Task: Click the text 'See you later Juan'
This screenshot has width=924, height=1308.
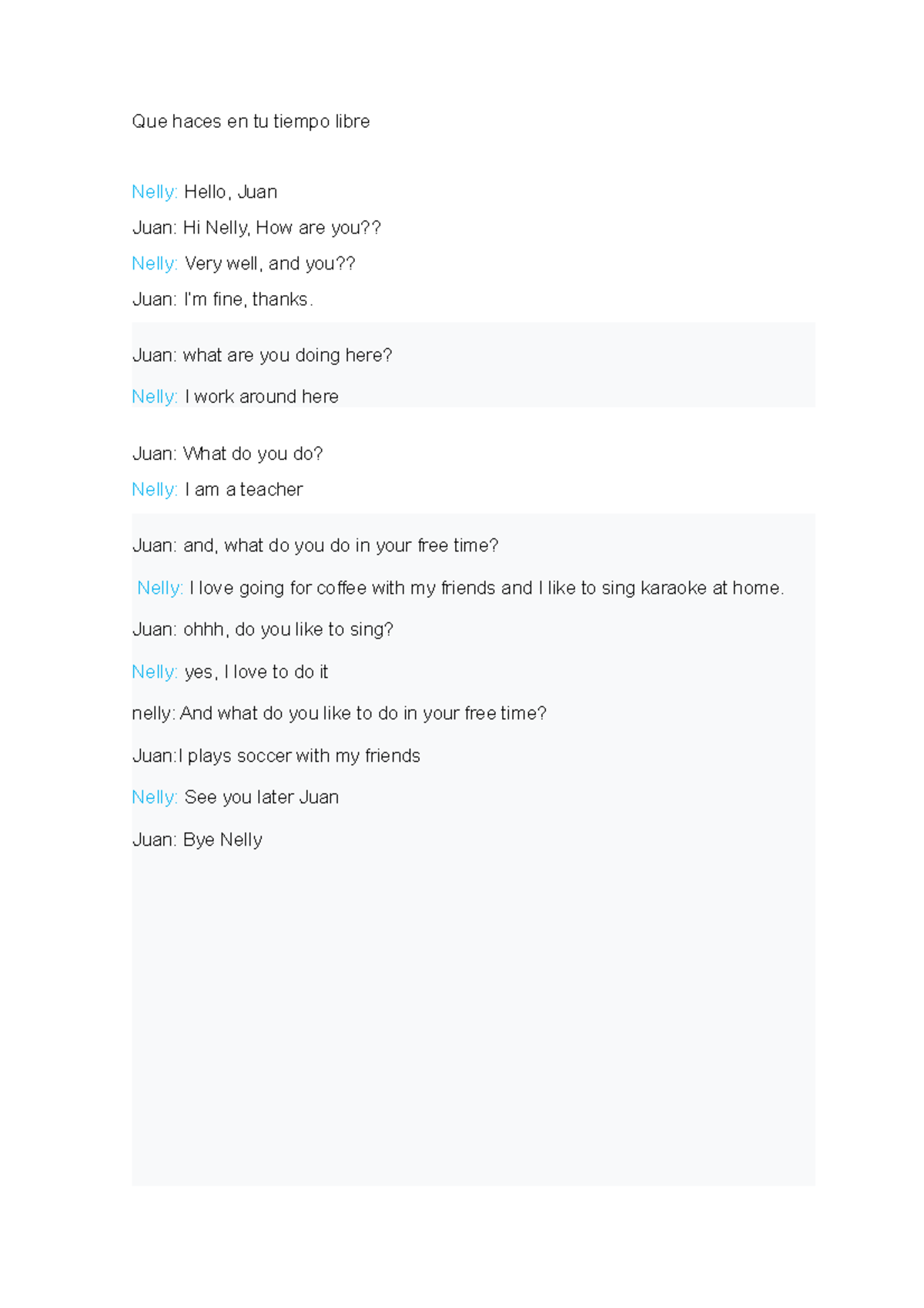Action: pyautogui.click(x=261, y=798)
